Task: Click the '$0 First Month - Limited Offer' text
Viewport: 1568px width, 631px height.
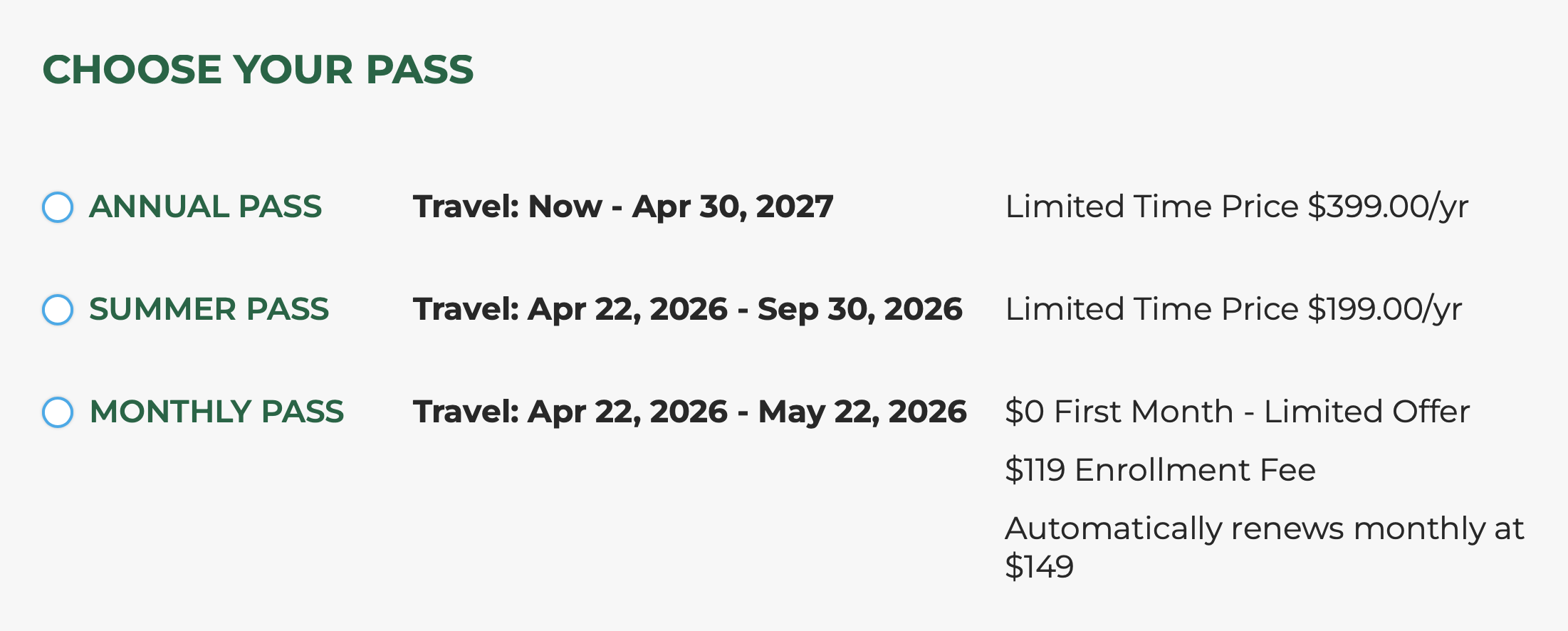Action: pos(1237,412)
